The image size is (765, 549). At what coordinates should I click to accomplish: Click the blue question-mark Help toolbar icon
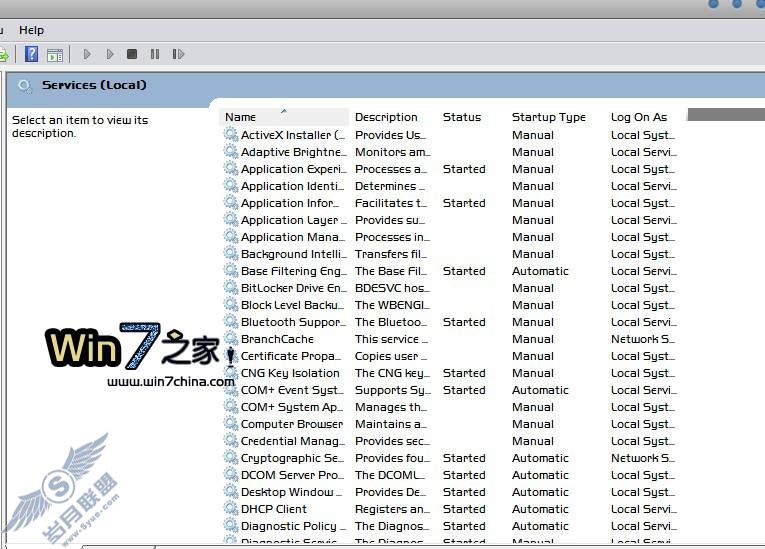coord(31,54)
